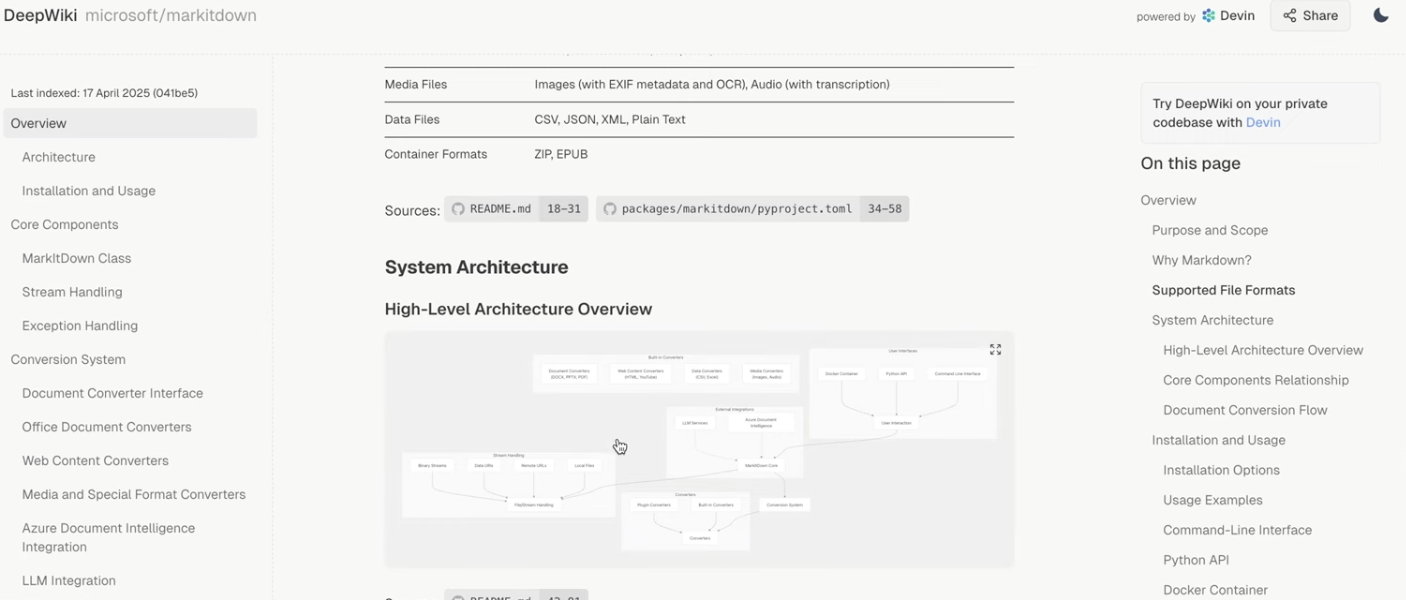Jump to Docker Container section

click(1215, 590)
